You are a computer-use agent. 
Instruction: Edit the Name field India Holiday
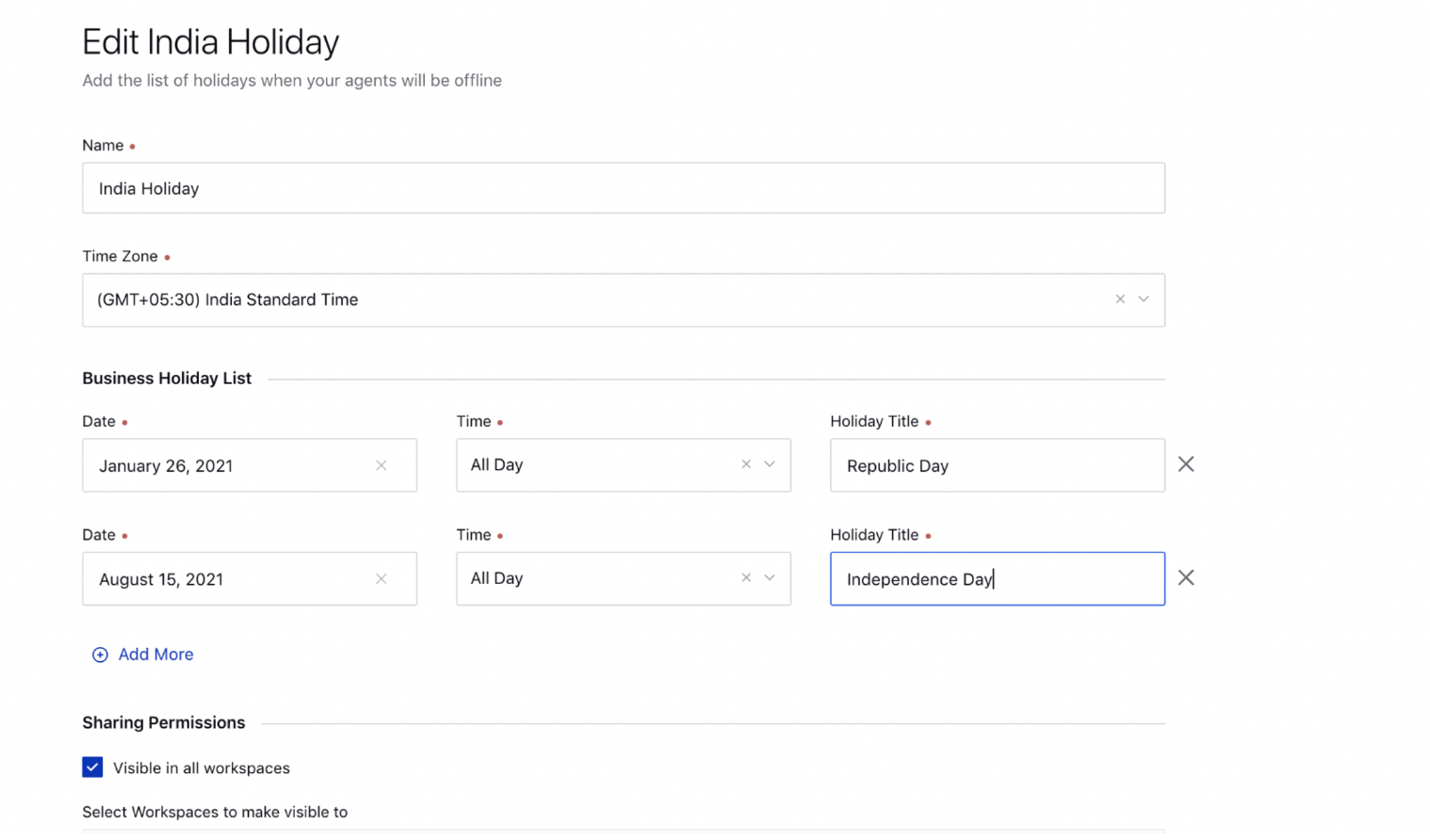(624, 188)
